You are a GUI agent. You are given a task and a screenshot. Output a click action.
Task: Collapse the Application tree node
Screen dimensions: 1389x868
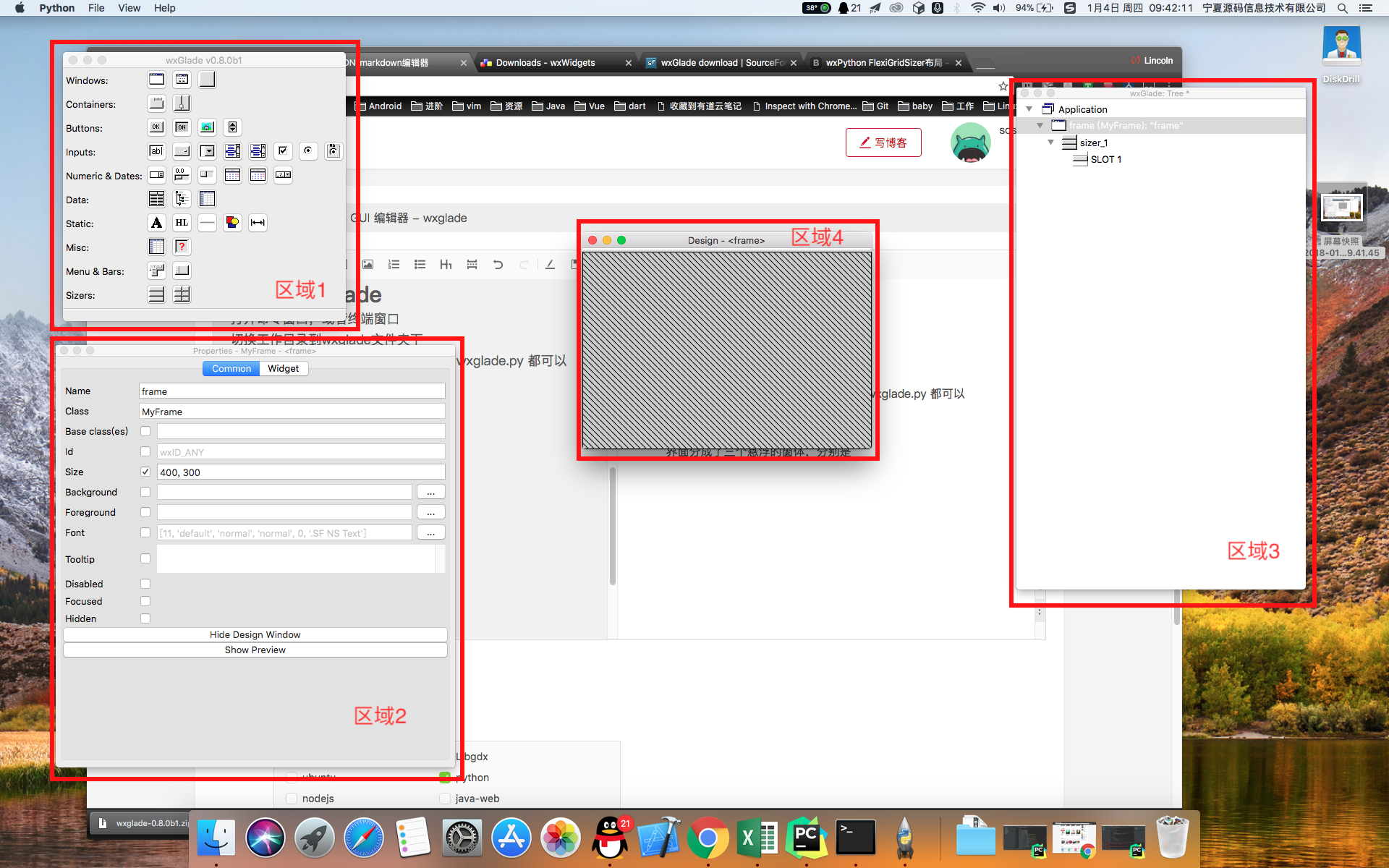1029,109
